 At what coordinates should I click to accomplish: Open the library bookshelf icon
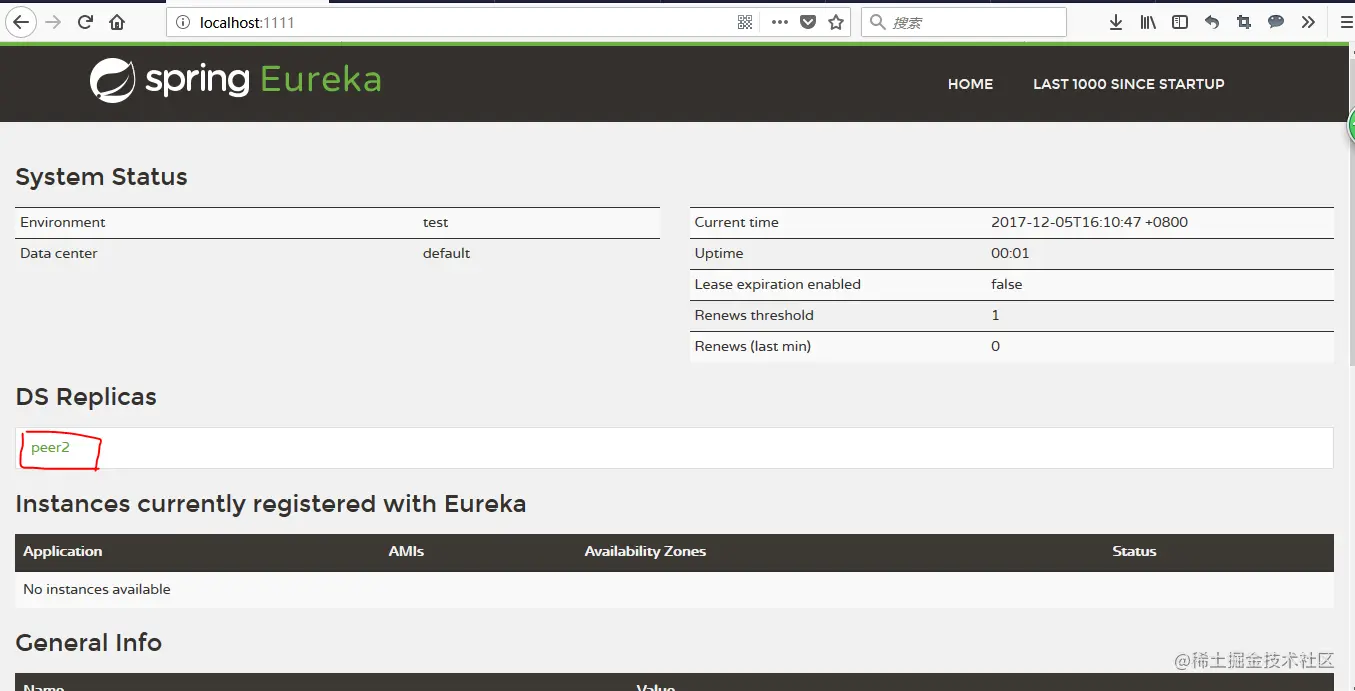1148,22
